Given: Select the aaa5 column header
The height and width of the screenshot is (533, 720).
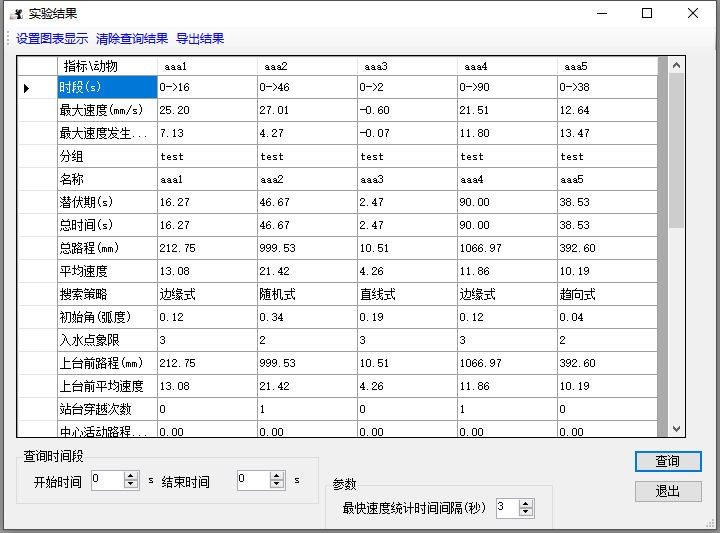Looking at the screenshot, I should [607, 67].
